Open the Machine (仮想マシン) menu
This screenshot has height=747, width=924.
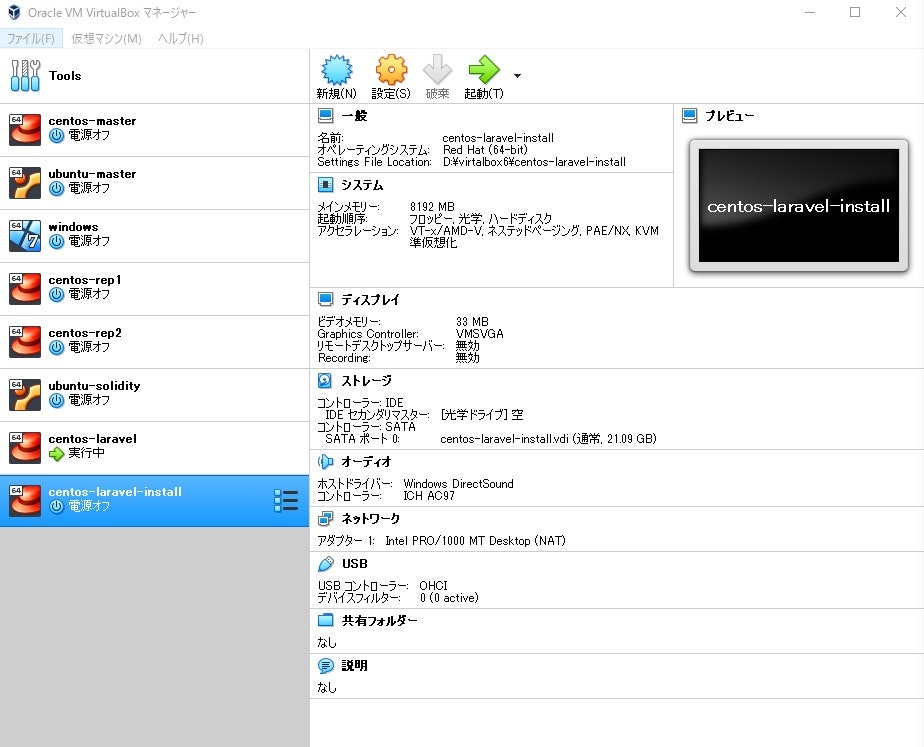pyautogui.click(x=106, y=38)
